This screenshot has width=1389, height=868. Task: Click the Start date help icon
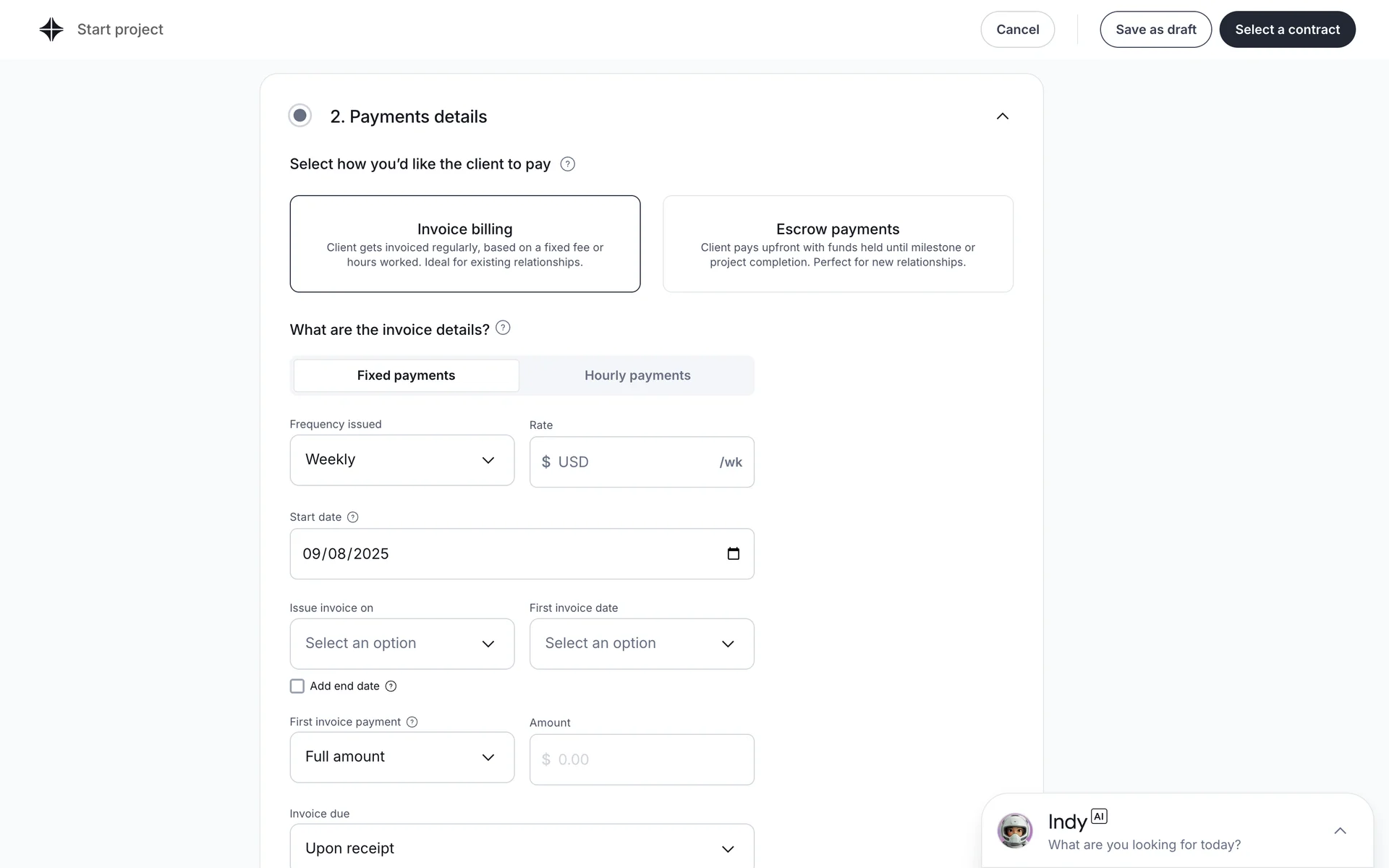[x=353, y=517]
